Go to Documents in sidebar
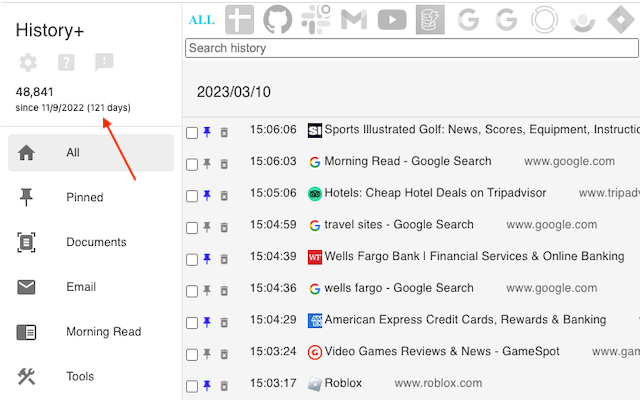Screen dimensions: 640x400 click(x=96, y=242)
